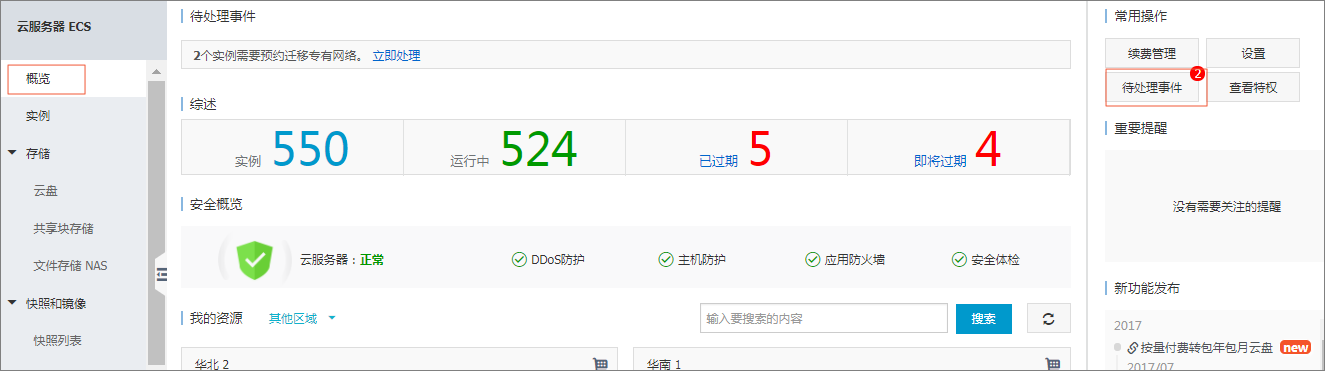This screenshot has width=1325, height=371.
Task: Click the sidebar scrollbar up arrow
Action: (x=156, y=72)
